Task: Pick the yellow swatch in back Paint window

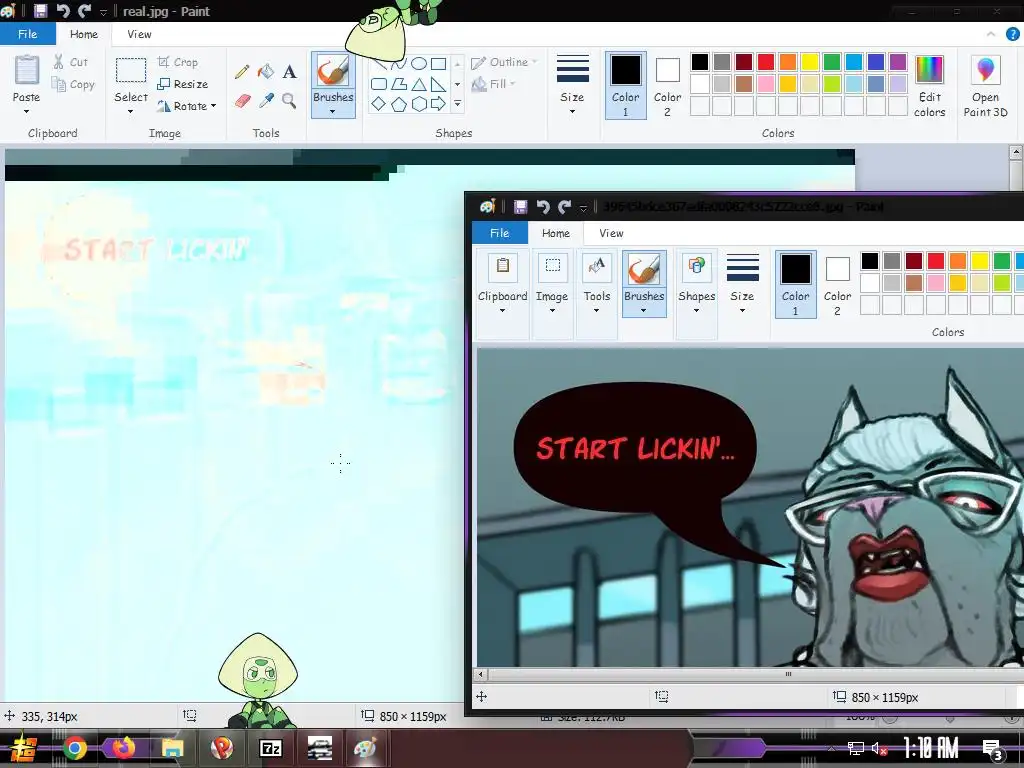Action: [x=810, y=62]
